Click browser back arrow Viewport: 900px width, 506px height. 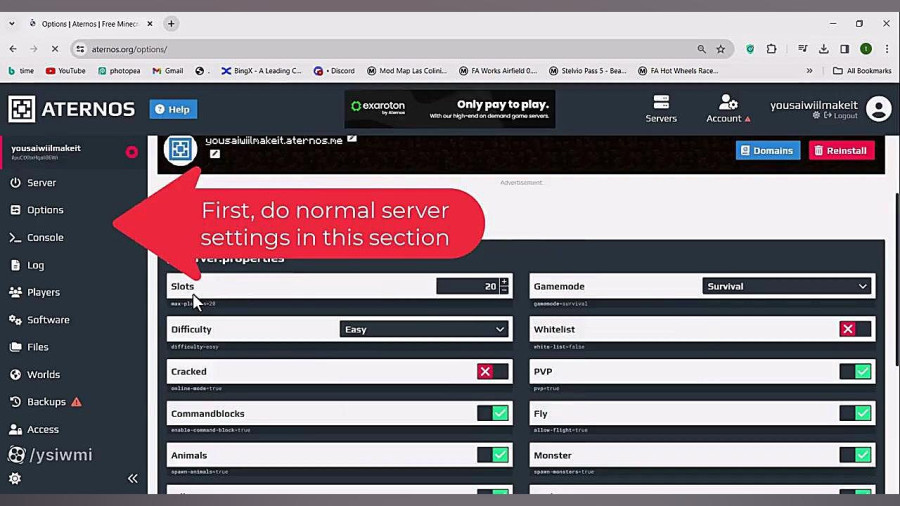(13, 49)
